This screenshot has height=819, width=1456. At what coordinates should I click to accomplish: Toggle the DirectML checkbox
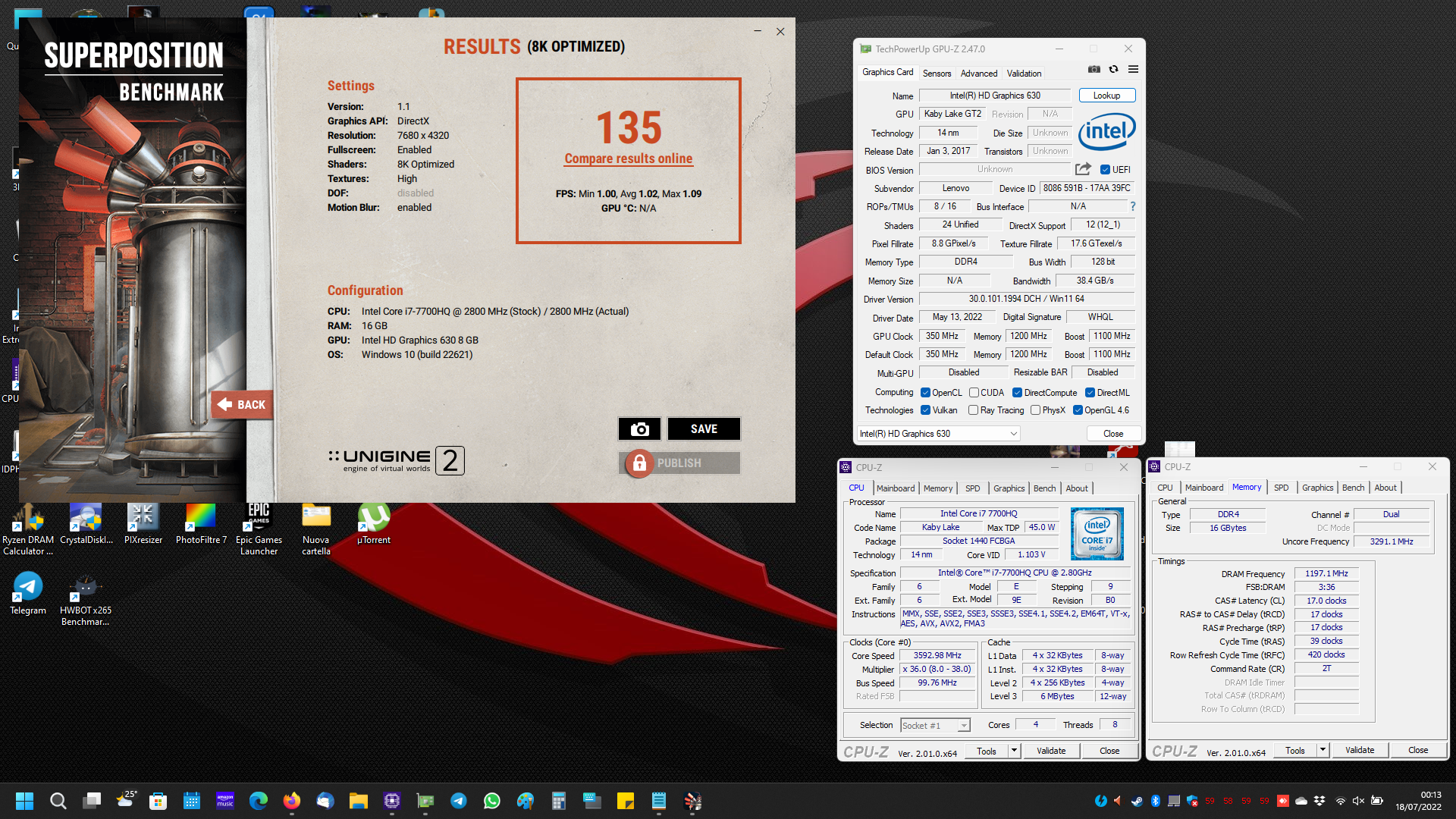pos(1090,393)
